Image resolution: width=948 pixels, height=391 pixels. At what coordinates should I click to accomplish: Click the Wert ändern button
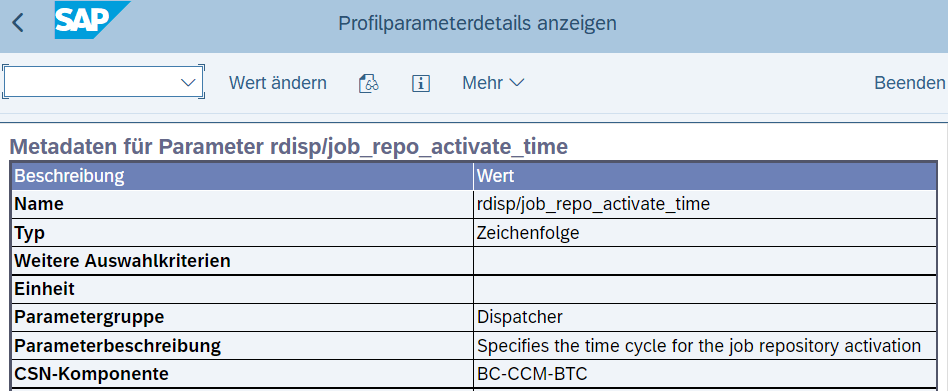click(278, 83)
